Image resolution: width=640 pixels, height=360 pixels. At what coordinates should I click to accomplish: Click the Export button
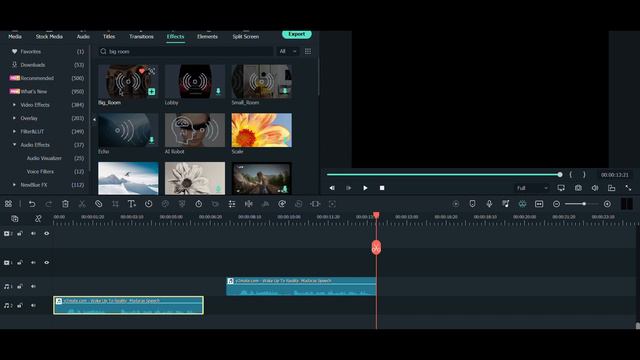pyautogui.click(x=297, y=34)
